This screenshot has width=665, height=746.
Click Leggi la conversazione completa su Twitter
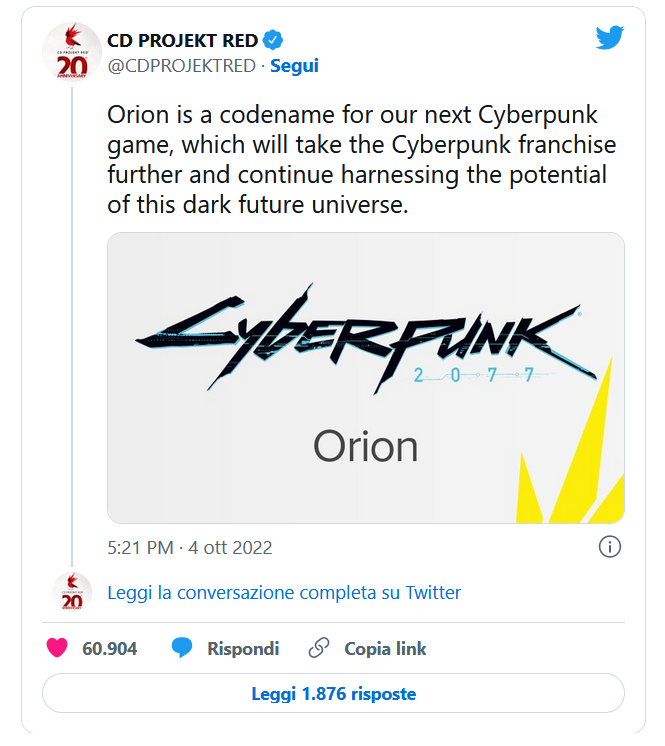(284, 593)
